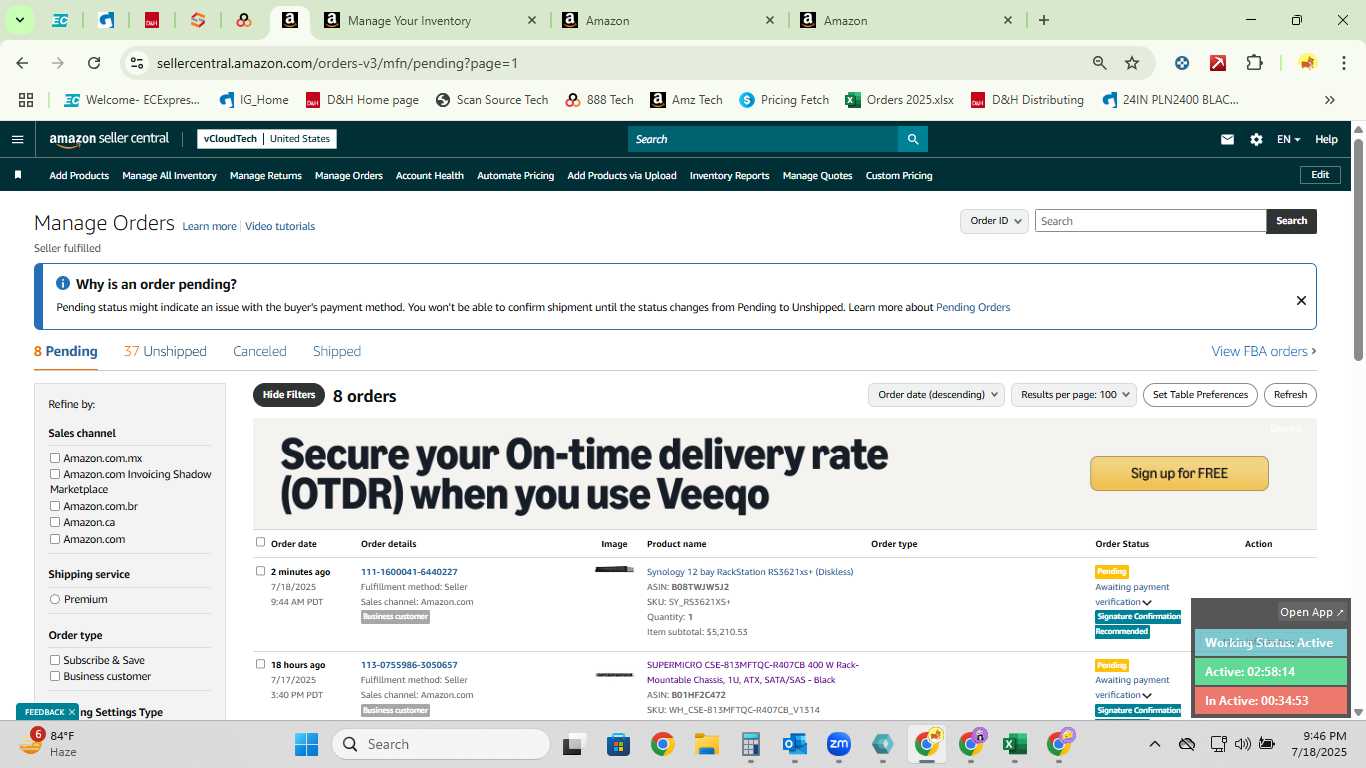Click the Seller Central search magnifier button
1366x768 pixels.
pyautogui.click(x=912, y=139)
